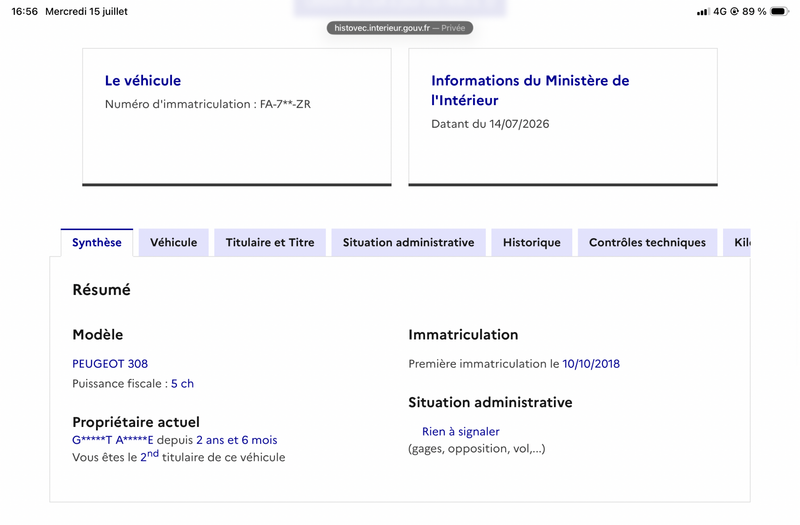Click the owner name G*****T A*****E
The height and width of the screenshot is (525, 800).
[x=113, y=440]
